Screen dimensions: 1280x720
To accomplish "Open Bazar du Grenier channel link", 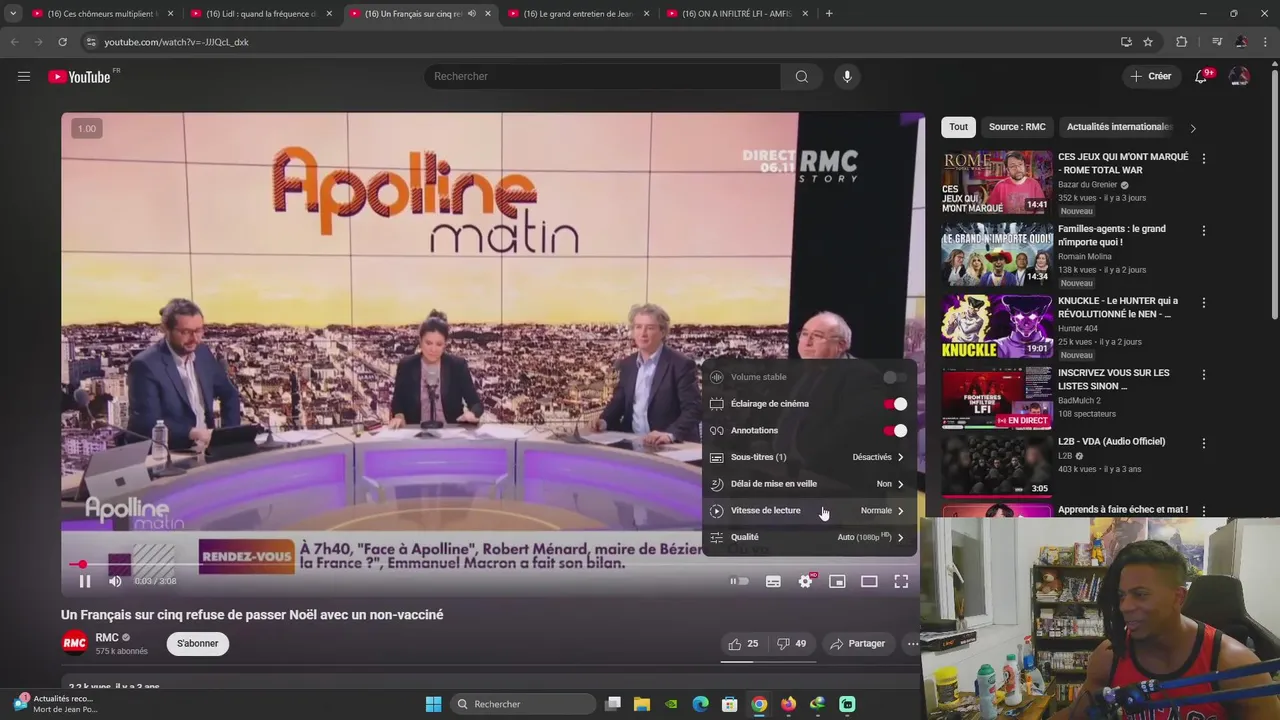I will (x=1088, y=185).
